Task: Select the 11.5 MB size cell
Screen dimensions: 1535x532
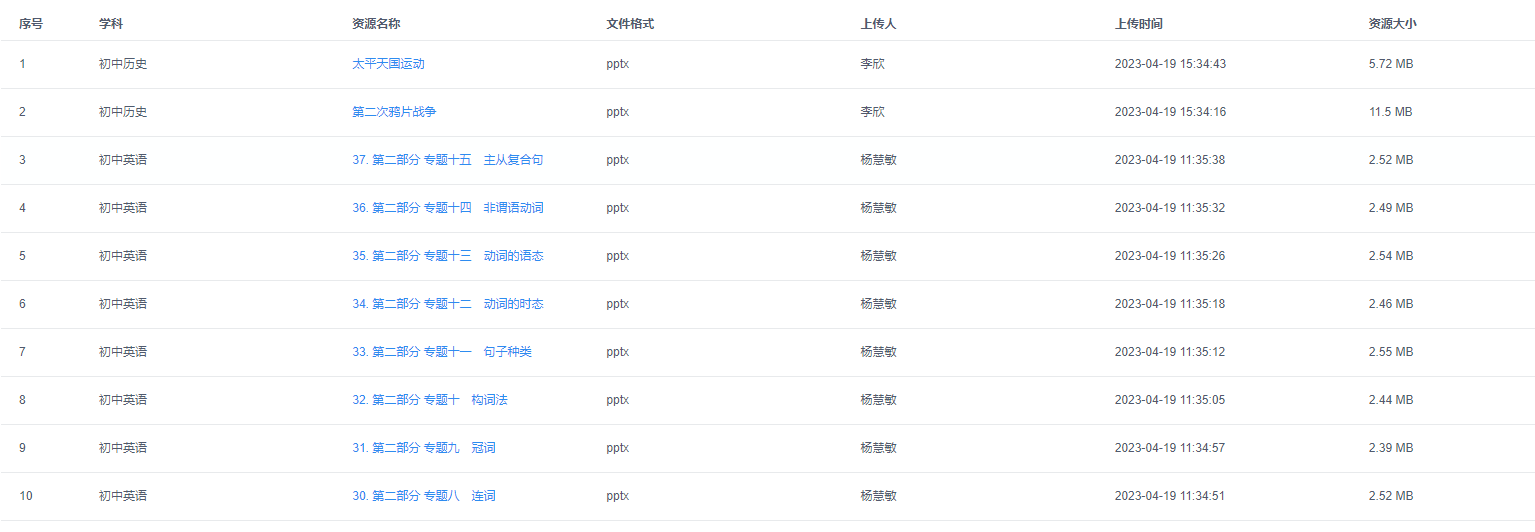Action: pos(1390,112)
